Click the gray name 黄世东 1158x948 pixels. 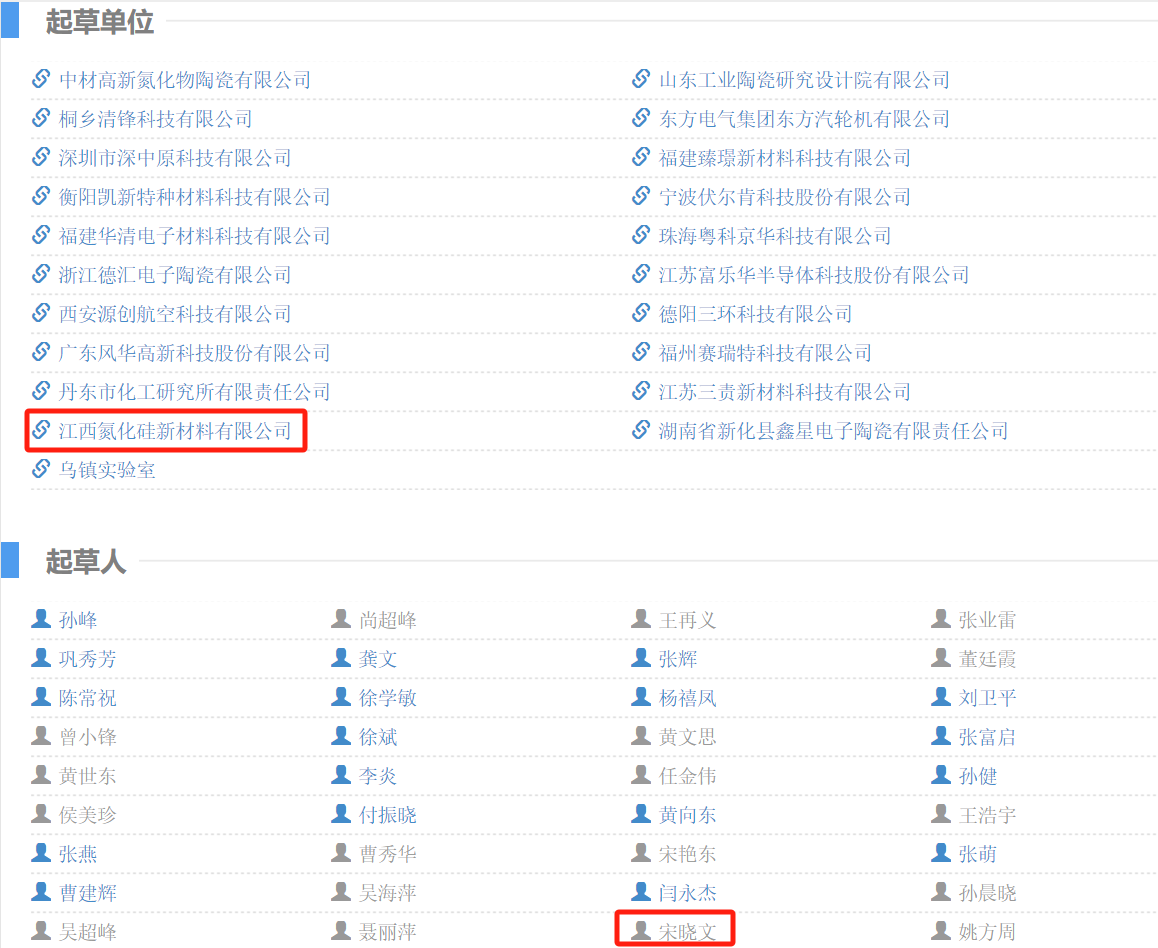88,776
